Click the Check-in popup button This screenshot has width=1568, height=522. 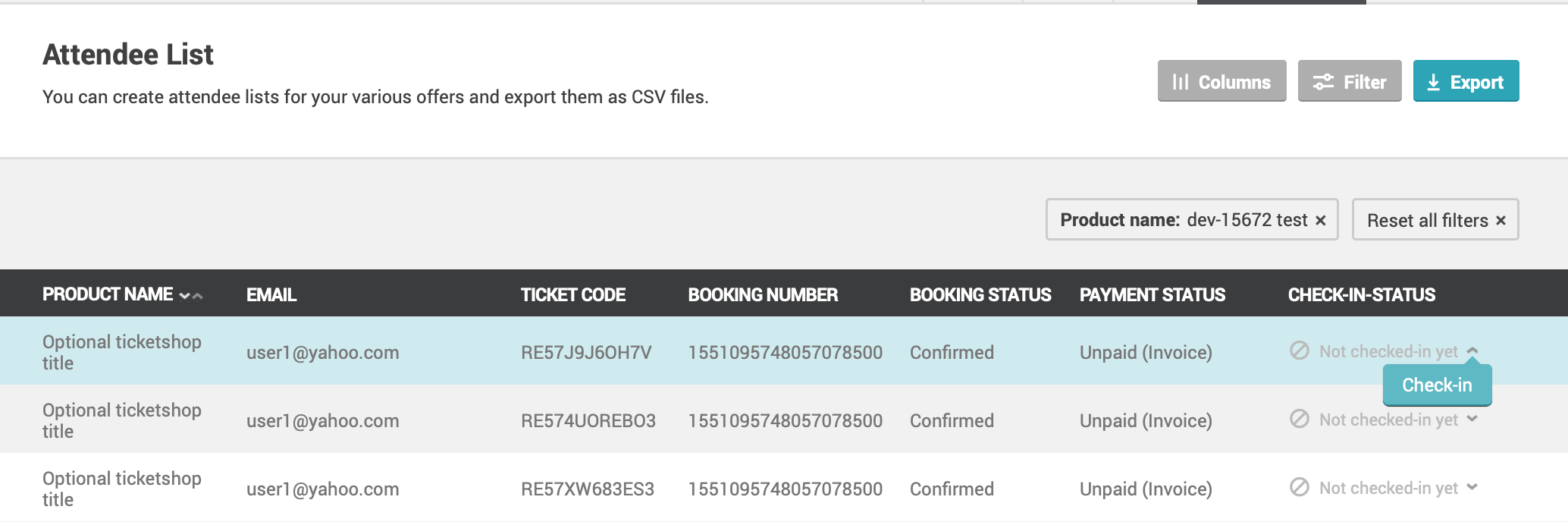[1437, 385]
